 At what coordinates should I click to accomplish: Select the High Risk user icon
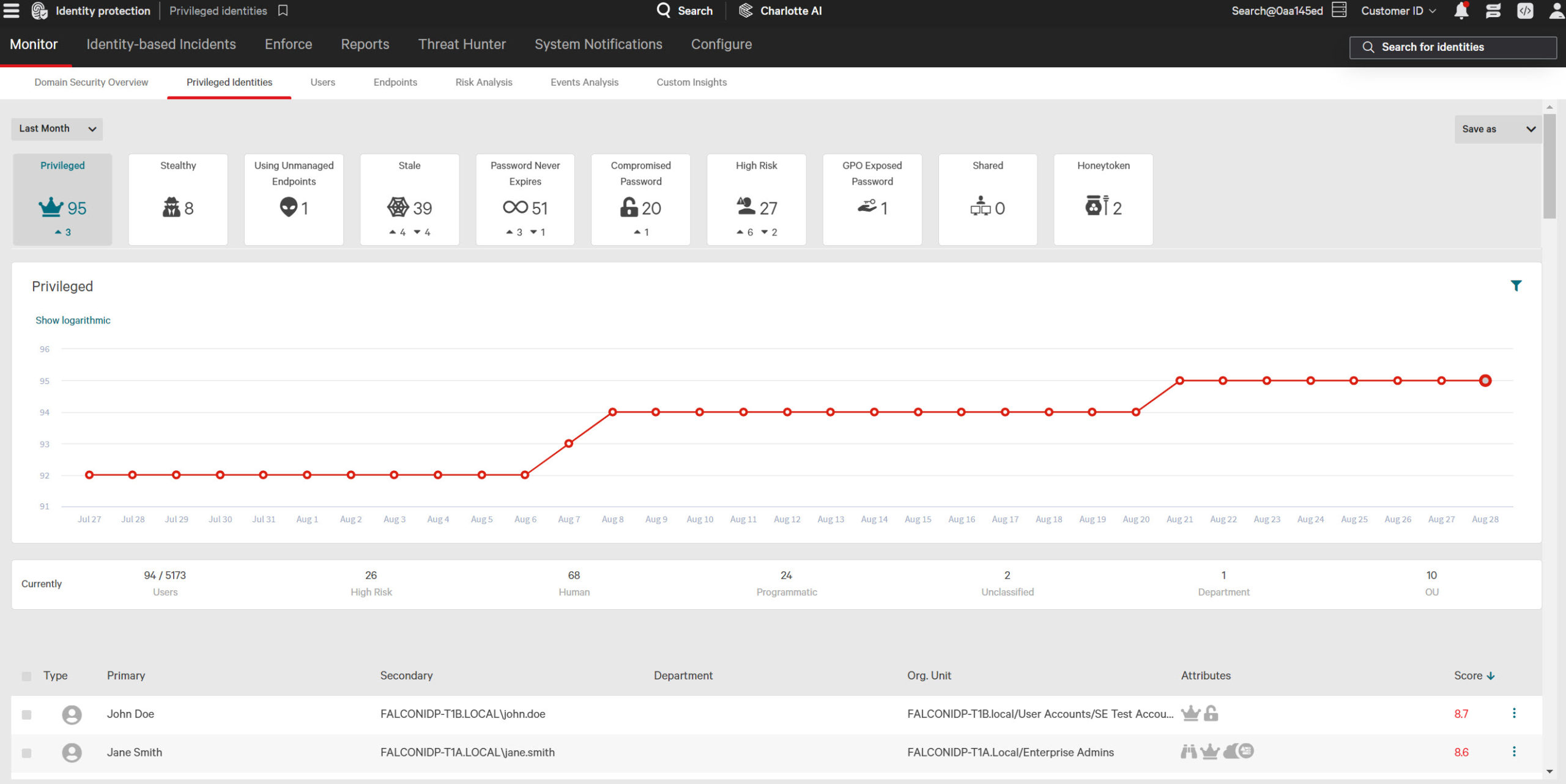745,206
